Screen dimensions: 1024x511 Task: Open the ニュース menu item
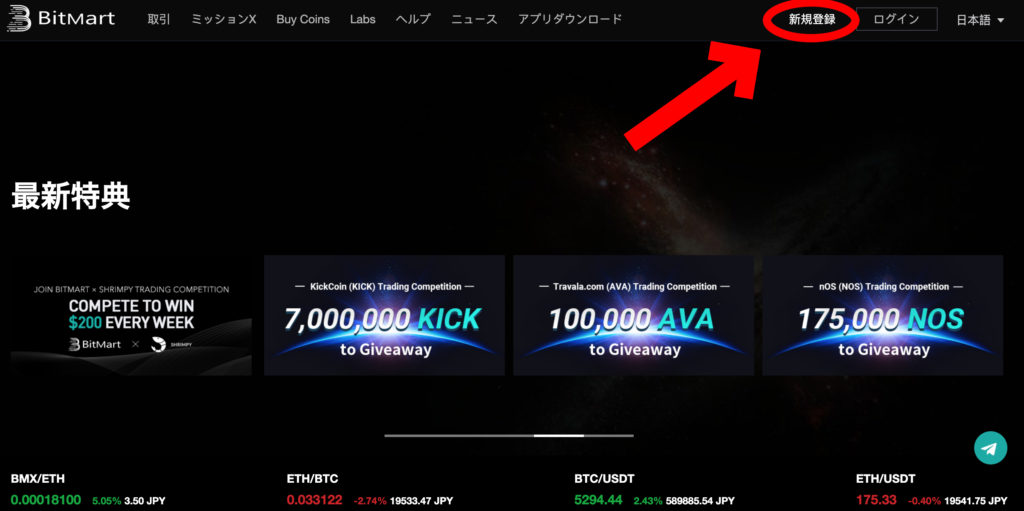point(474,19)
